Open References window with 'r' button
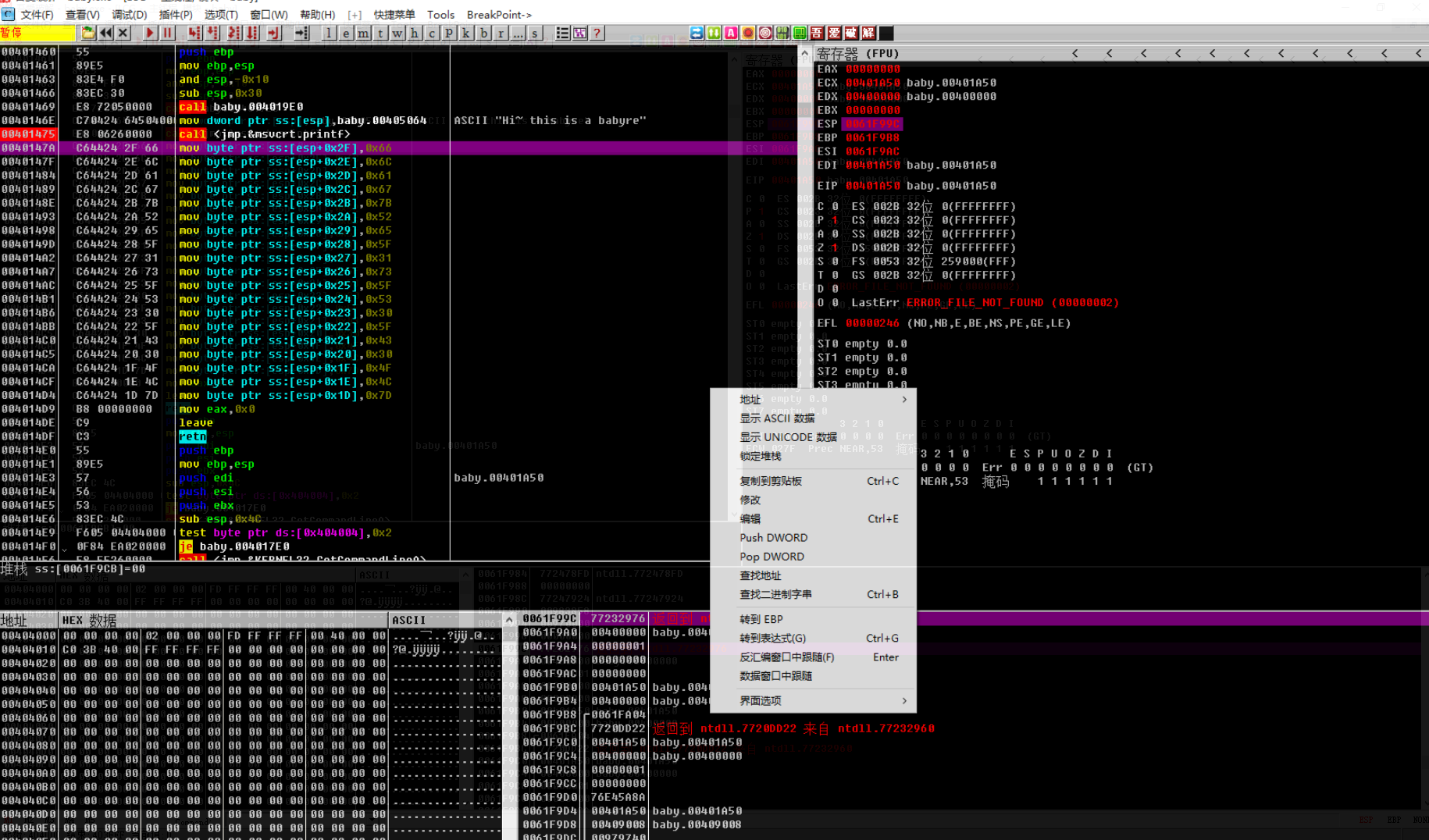This screenshot has height=840, width=1429. point(501,33)
